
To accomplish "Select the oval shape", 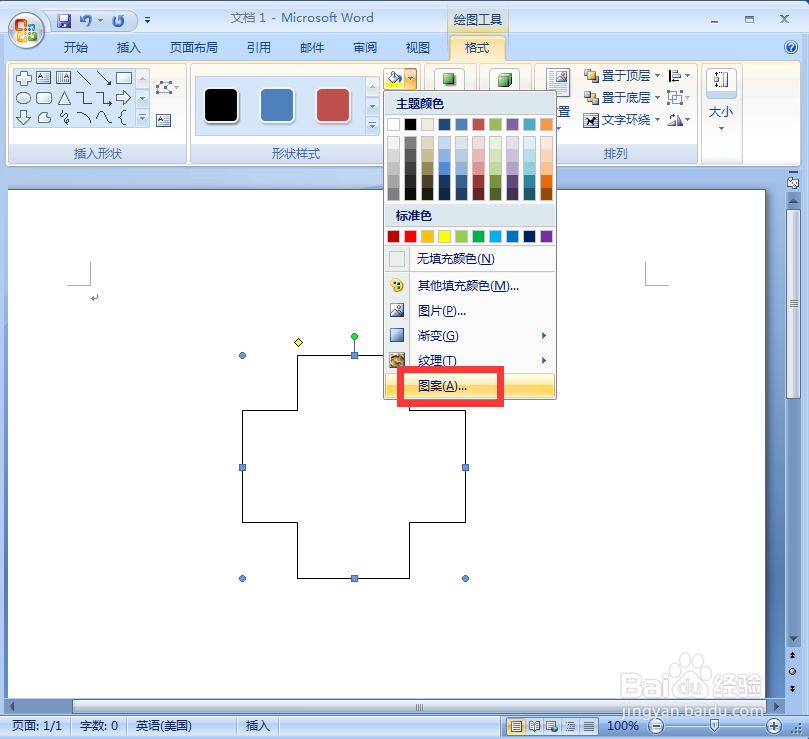I will [24, 98].
